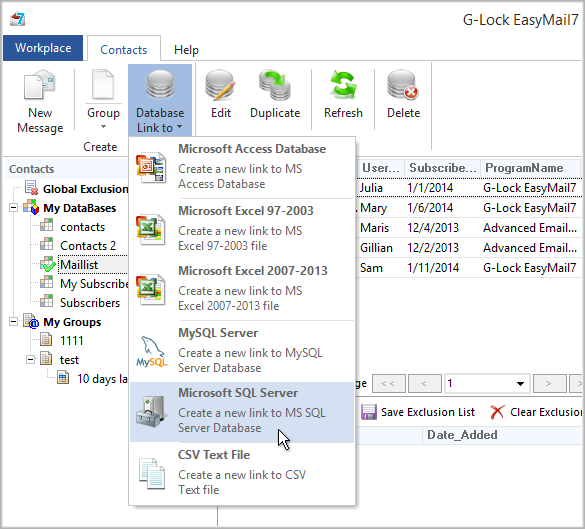Screen dimensions: 585x529
Task: Switch to the Contacts tab
Action: (x=124, y=49)
